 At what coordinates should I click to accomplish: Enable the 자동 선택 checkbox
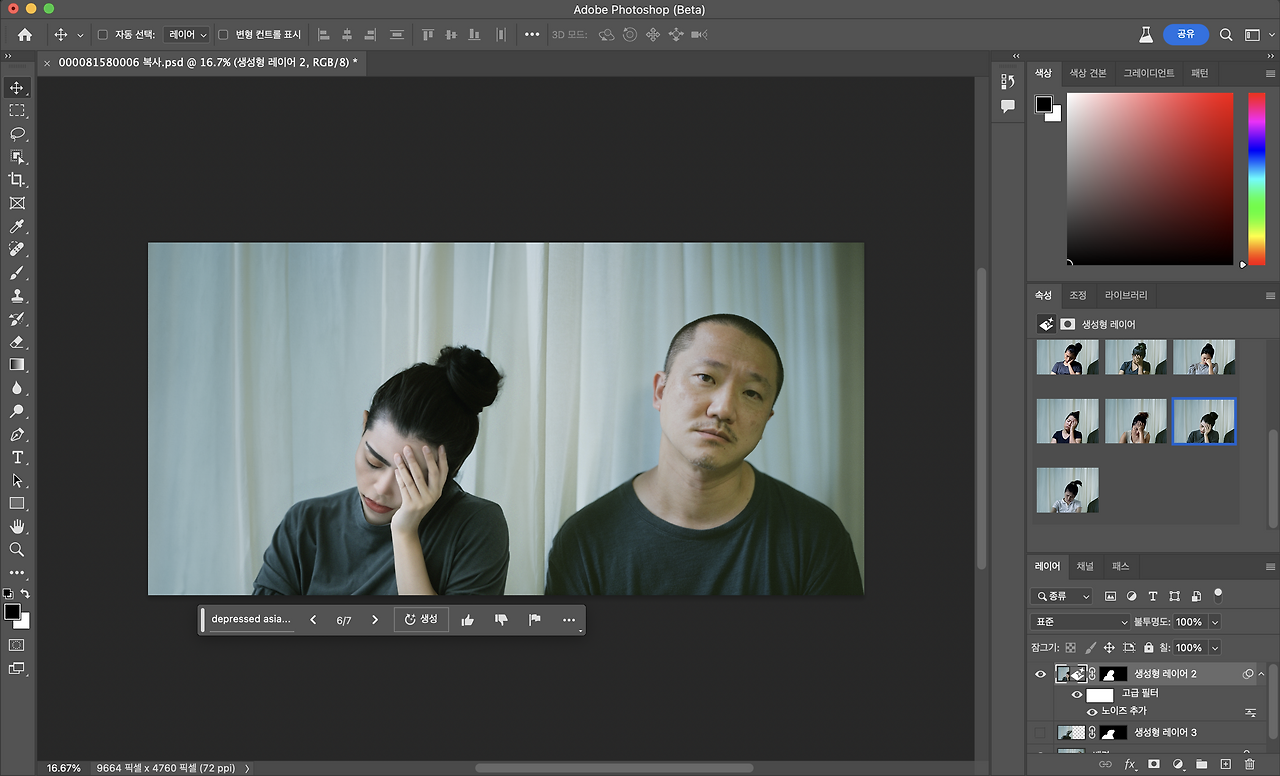pyautogui.click(x=102, y=35)
